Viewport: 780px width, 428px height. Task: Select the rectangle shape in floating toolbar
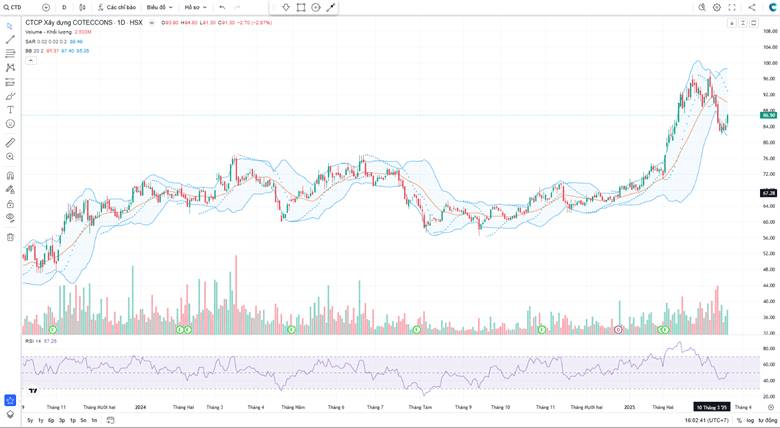[301, 7]
